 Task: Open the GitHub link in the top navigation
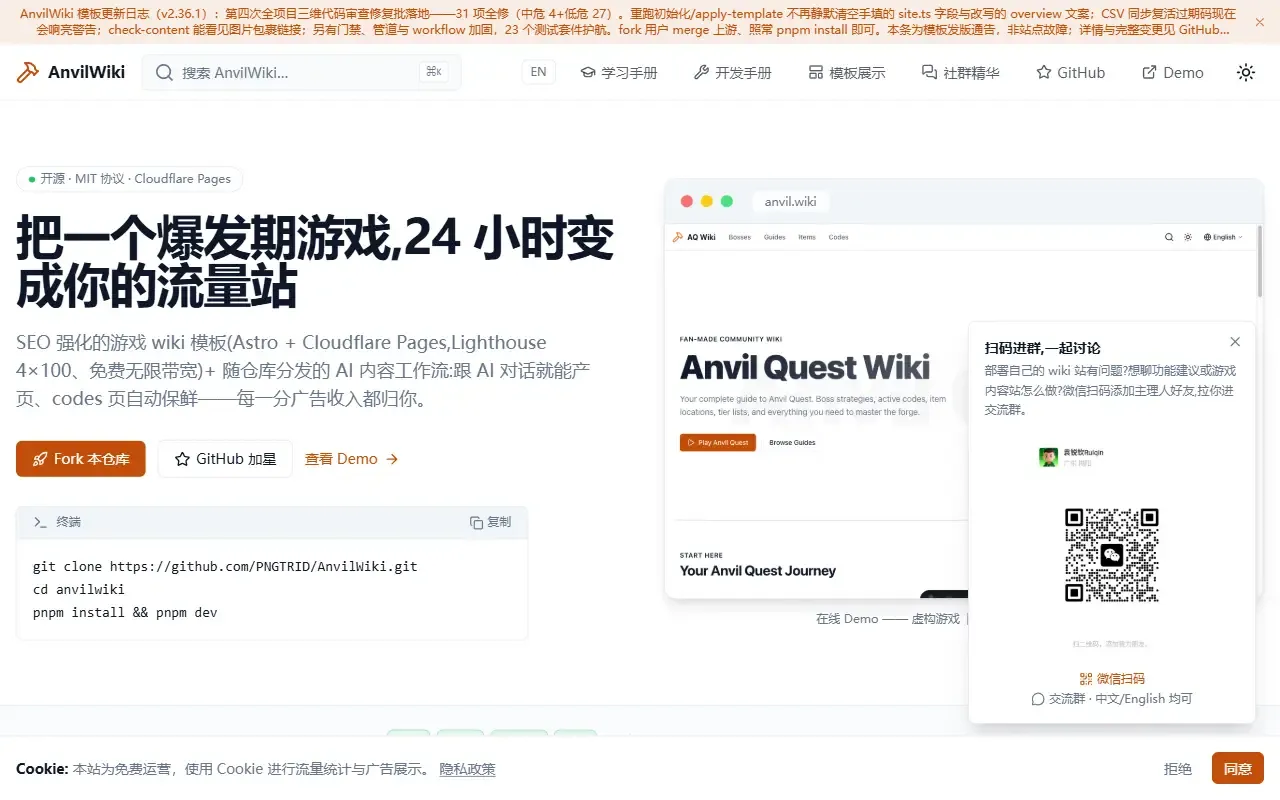[1071, 72]
